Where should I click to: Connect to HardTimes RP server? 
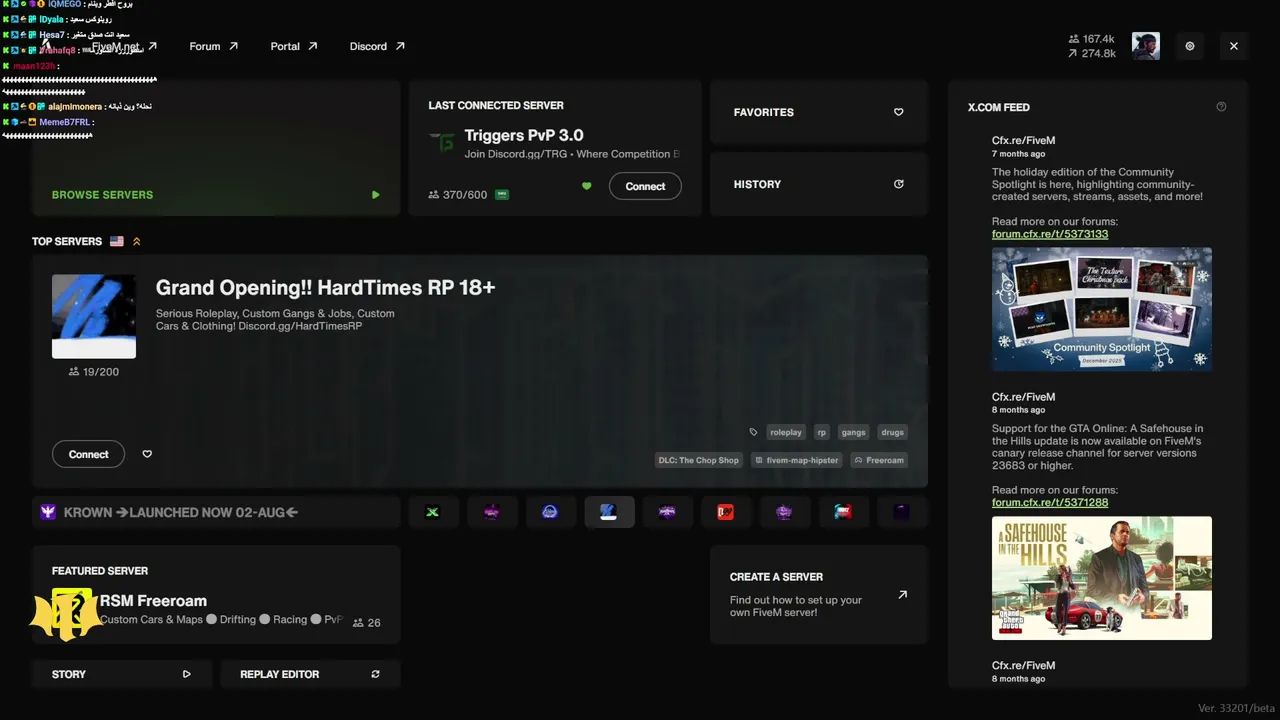(88, 454)
